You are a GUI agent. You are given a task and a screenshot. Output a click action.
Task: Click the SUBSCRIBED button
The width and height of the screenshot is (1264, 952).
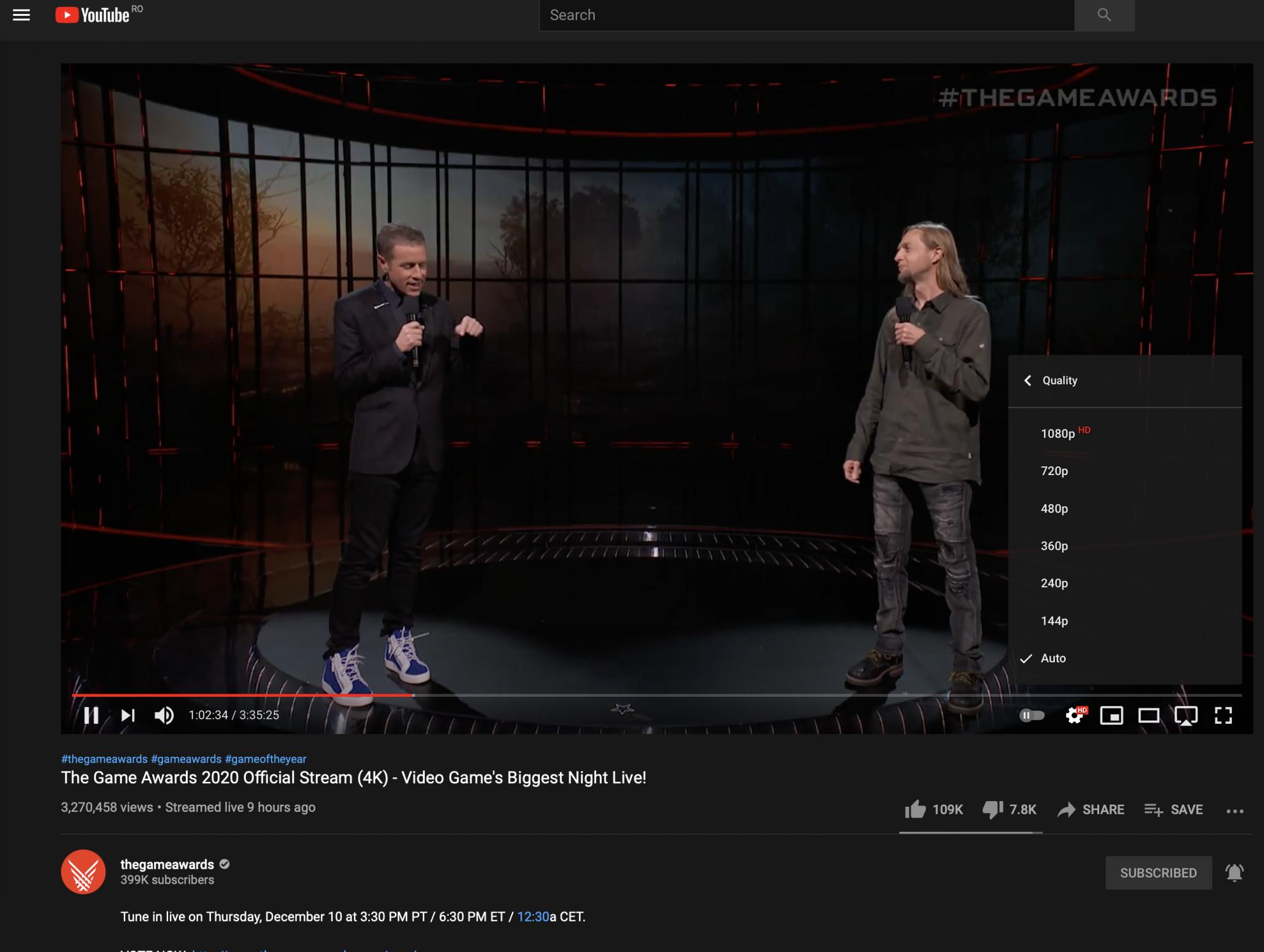1158,872
